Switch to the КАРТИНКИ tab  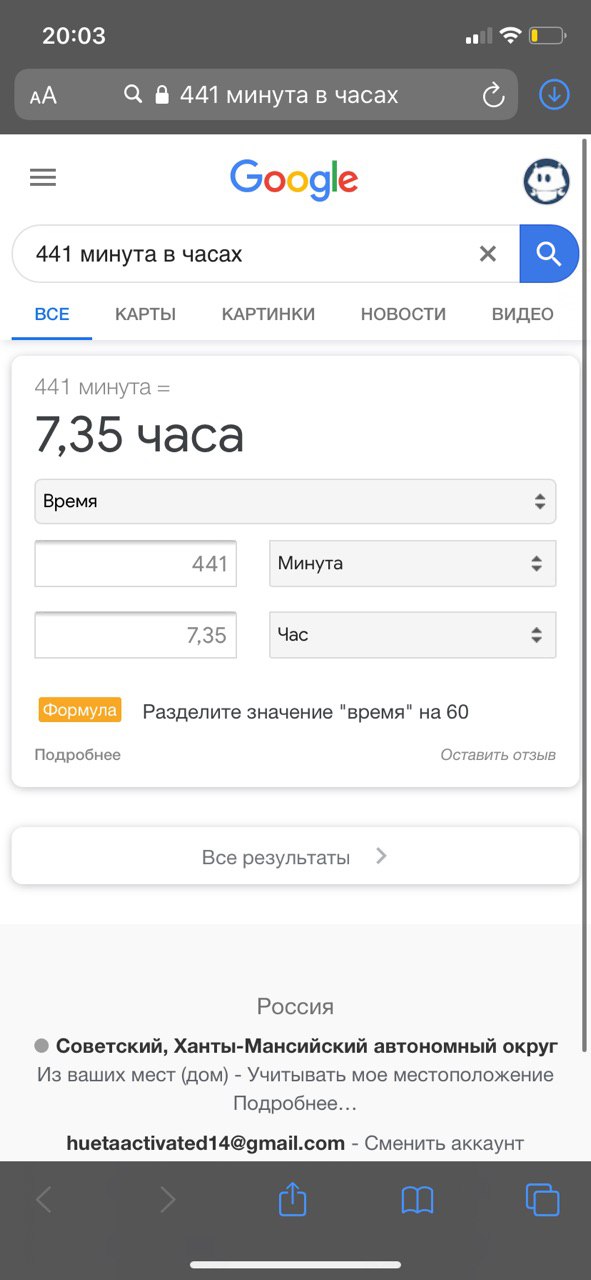(x=268, y=314)
